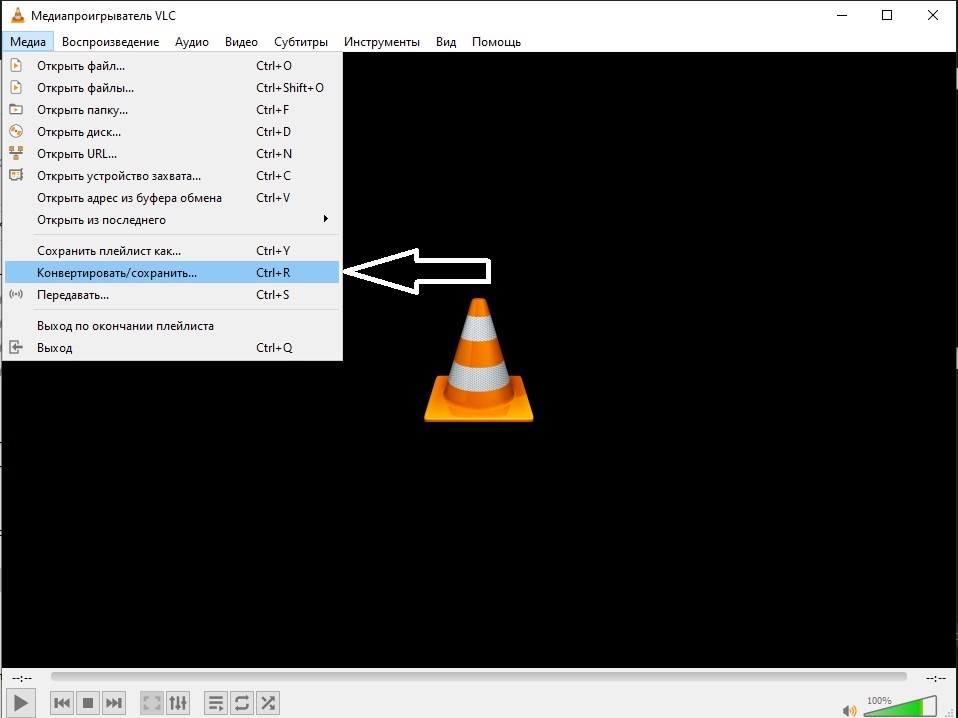Viewport: 958px width, 718px height.
Task: Maximize the VLC window
Action: pyautogui.click(x=887, y=15)
